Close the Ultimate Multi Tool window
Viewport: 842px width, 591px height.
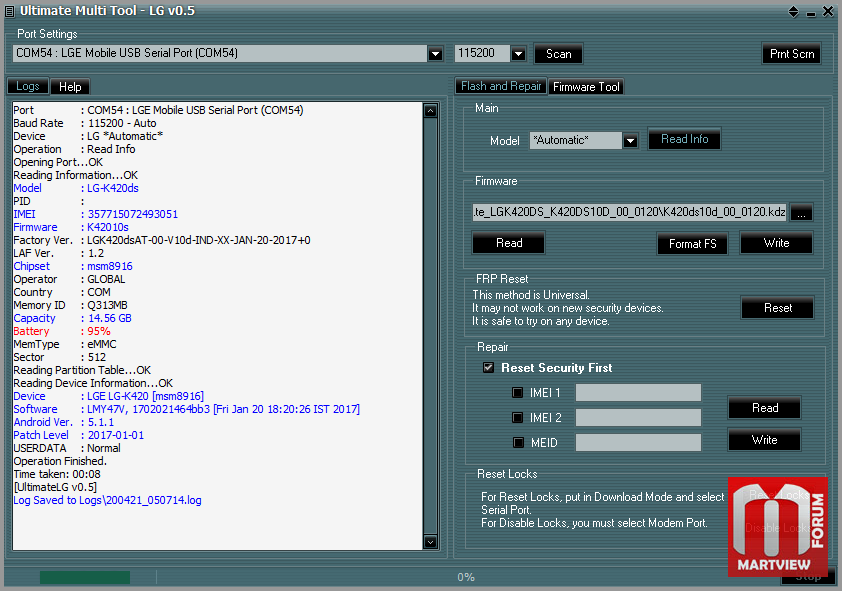828,11
